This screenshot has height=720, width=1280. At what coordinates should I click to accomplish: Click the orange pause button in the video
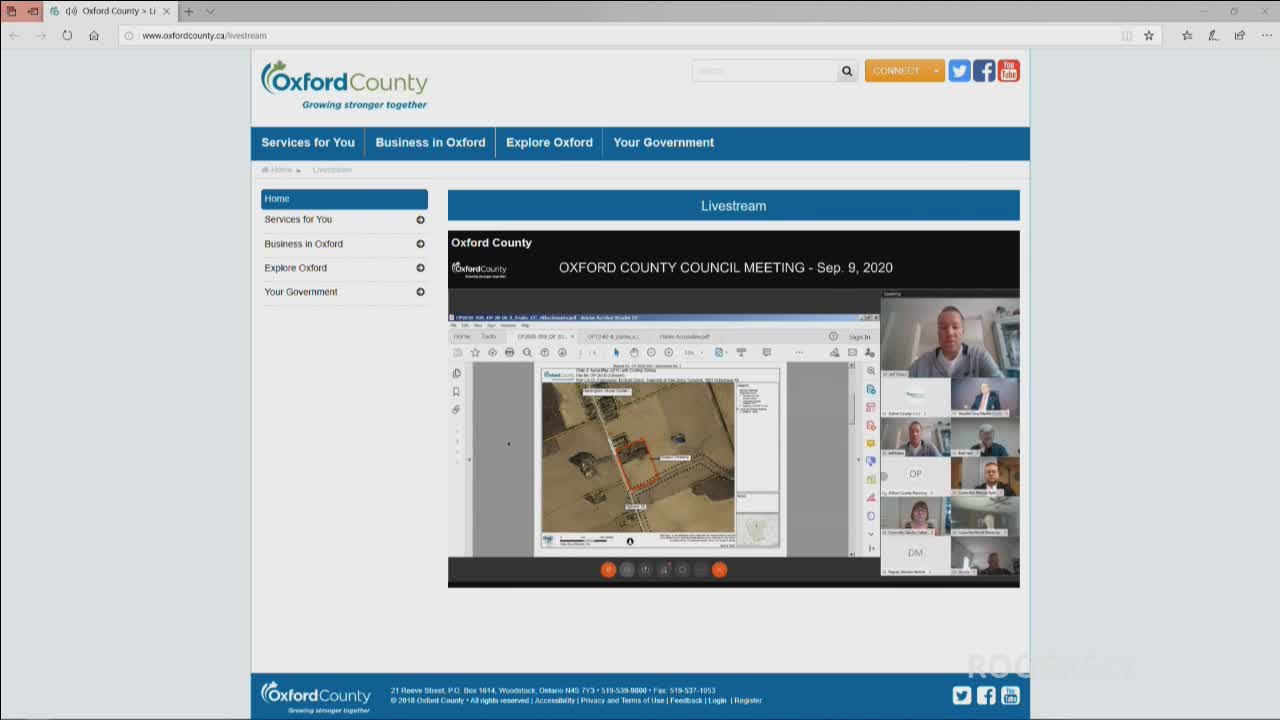(x=608, y=570)
